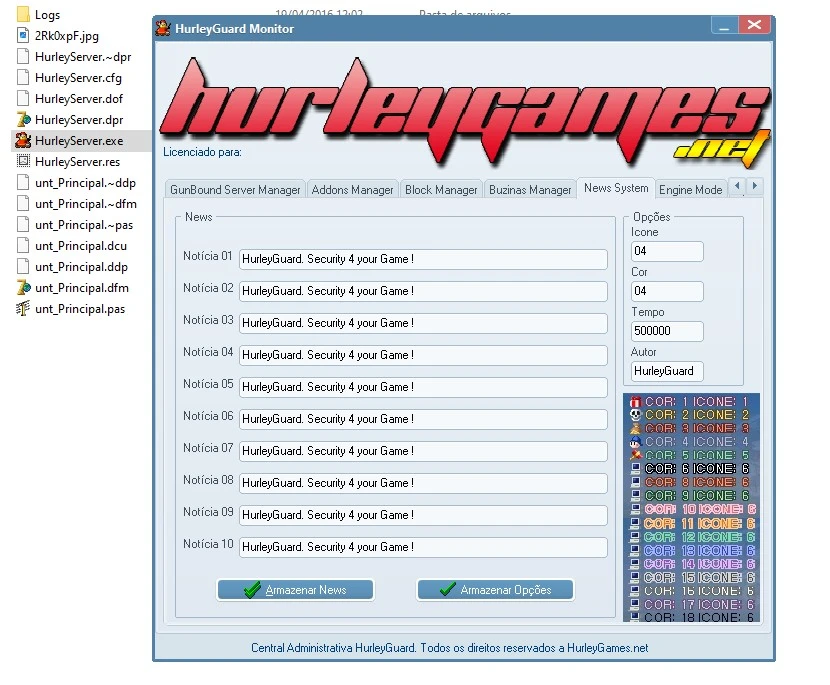Screen dimensions: 830x685
Task: Click the unt_Principal.dfm file icon
Action: (23, 288)
